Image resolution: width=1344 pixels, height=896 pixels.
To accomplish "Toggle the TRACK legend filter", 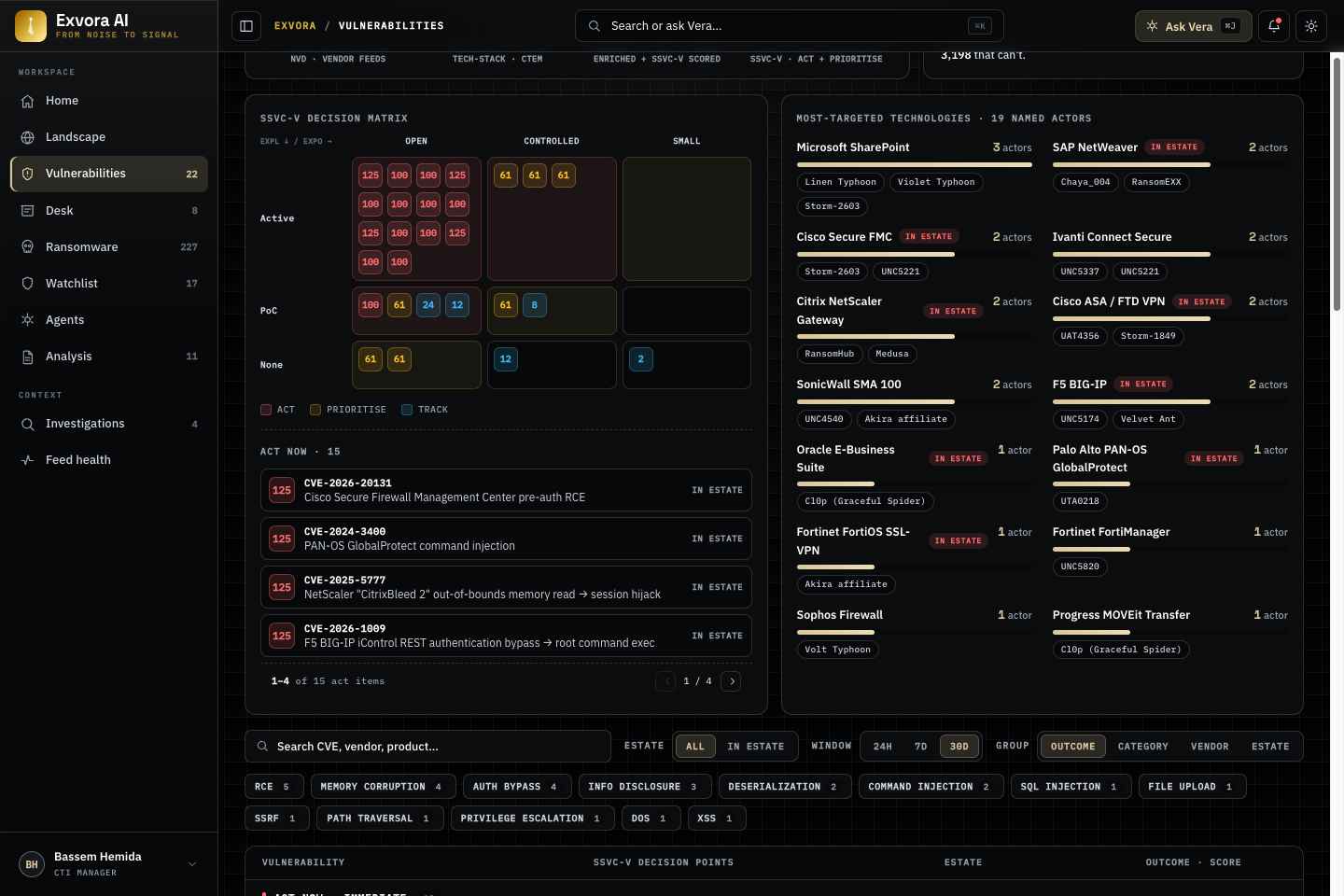I will tap(425, 410).
